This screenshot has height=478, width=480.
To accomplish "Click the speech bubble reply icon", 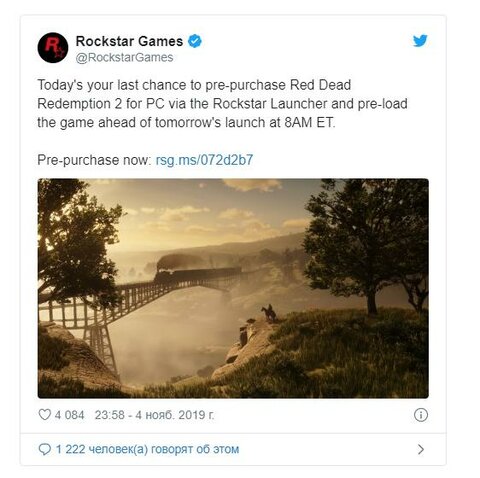I will tap(45, 449).
